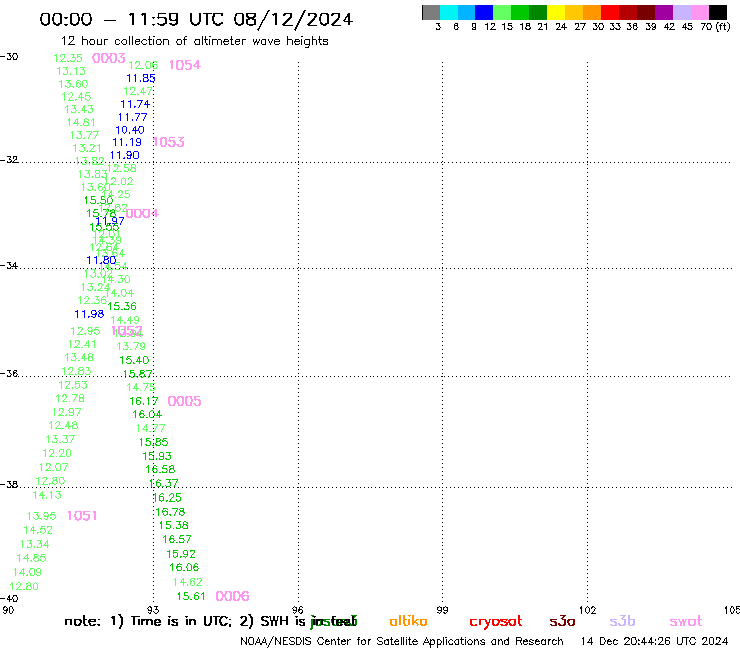Select the latitude axis label '-36'
The image size is (740, 650).
[x=9, y=373]
